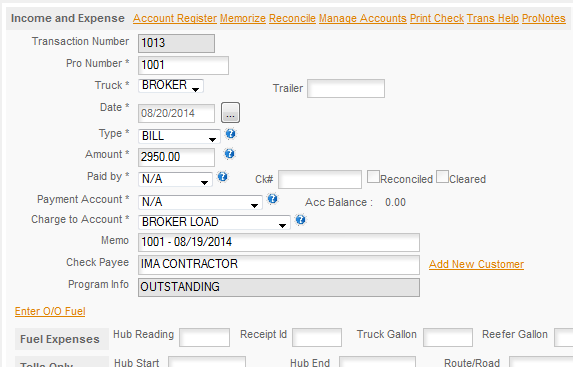Click the Reconcile link
Image resolution: width=573 pixels, height=367 pixels.
[x=292, y=18]
